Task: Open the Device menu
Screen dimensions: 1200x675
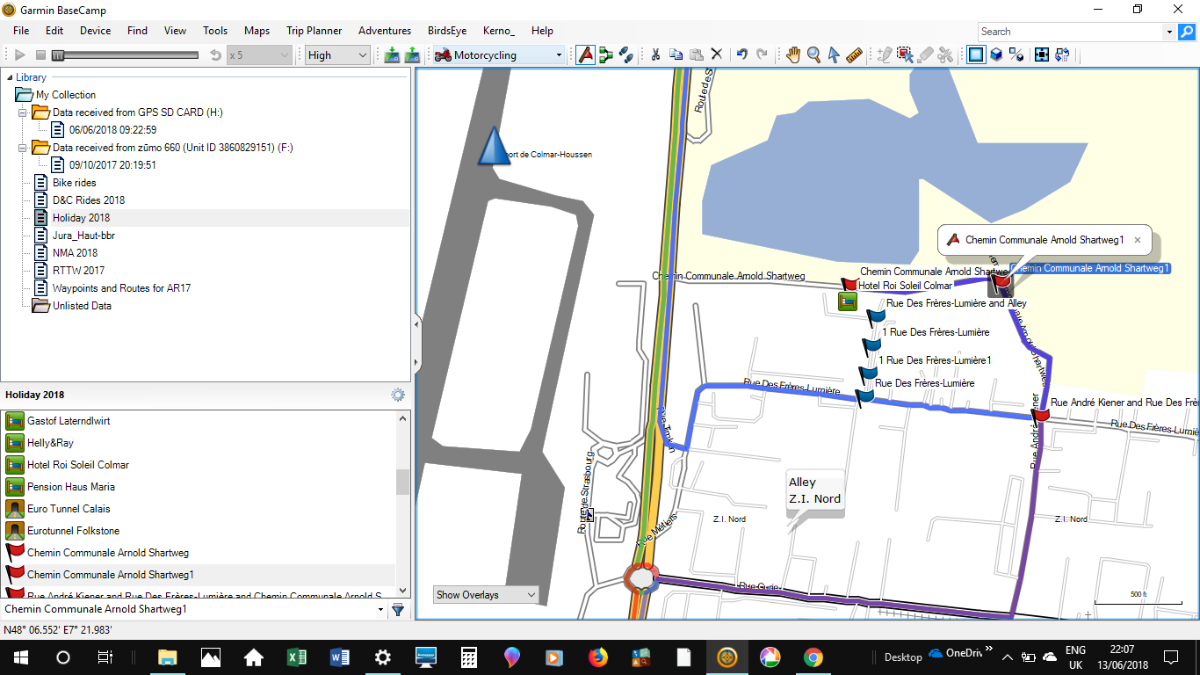Action: pyautogui.click(x=96, y=31)
